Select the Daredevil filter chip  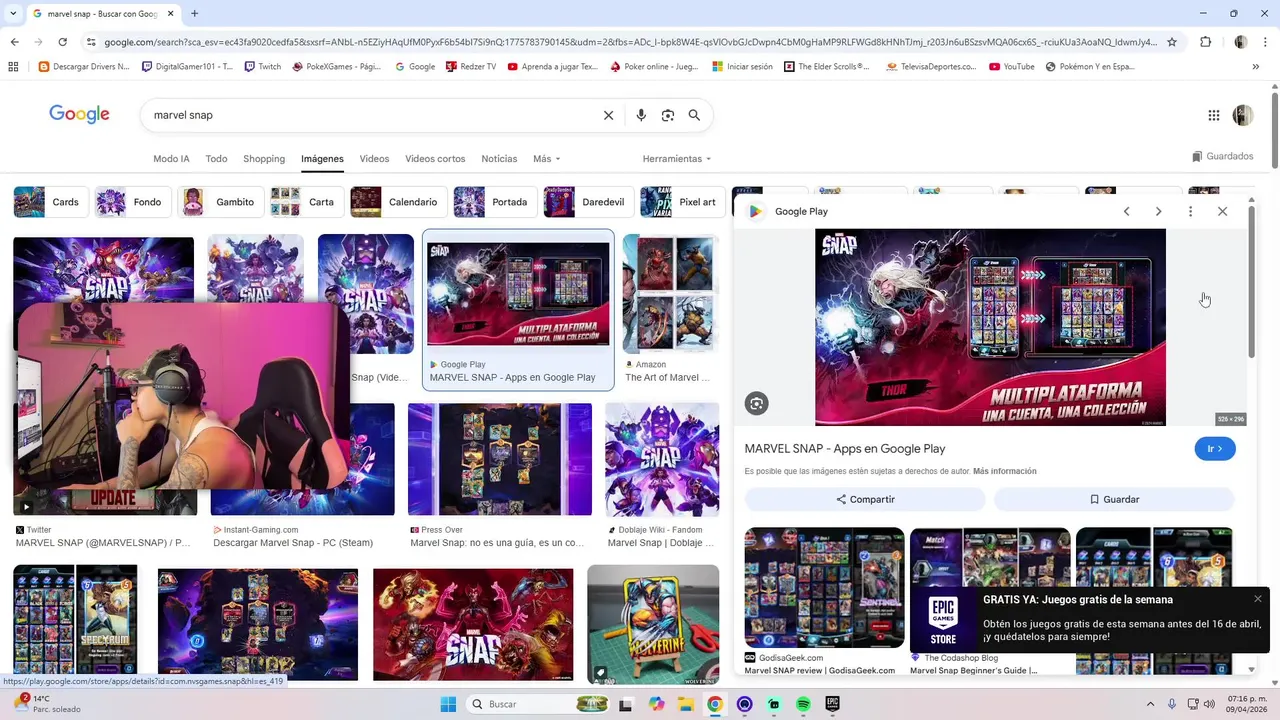click(587, 202)
